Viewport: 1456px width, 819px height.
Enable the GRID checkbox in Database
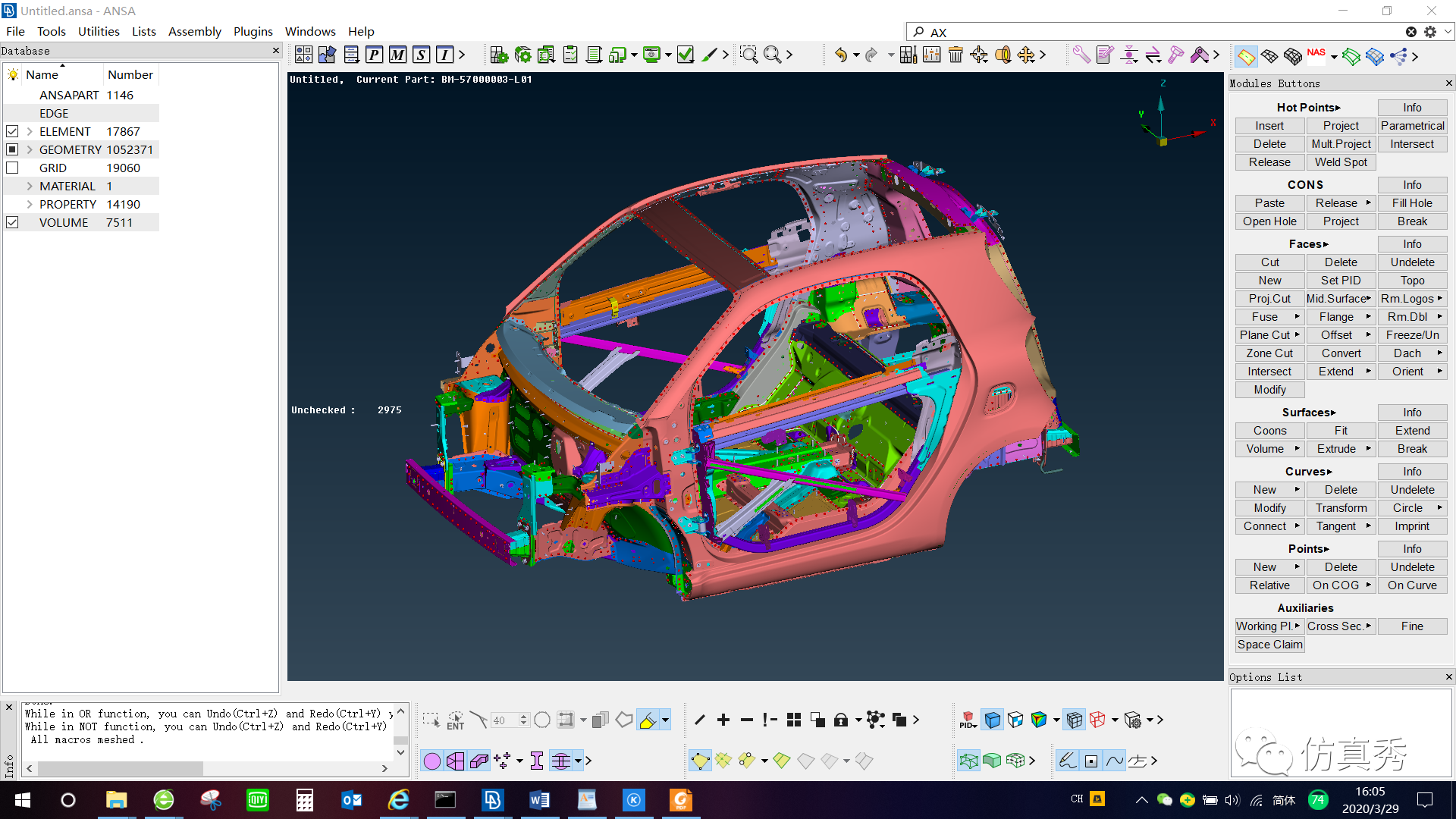[x=12, y=168]
